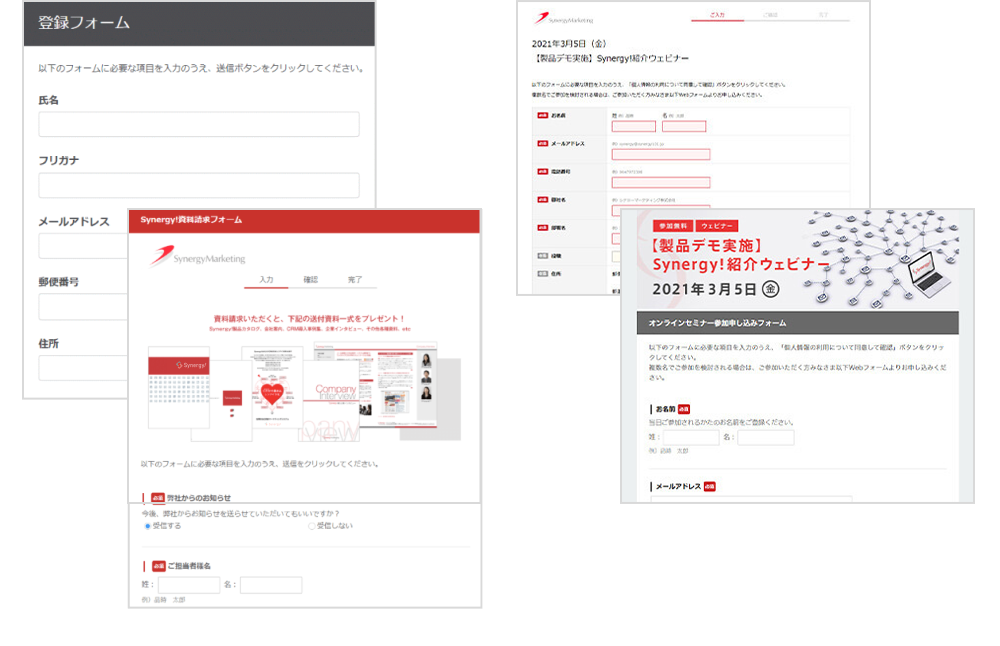The height and width of the screenshot is (646, 1000).
Task: Click the red 参加無料 badge
Action: [x=671, y=227]
